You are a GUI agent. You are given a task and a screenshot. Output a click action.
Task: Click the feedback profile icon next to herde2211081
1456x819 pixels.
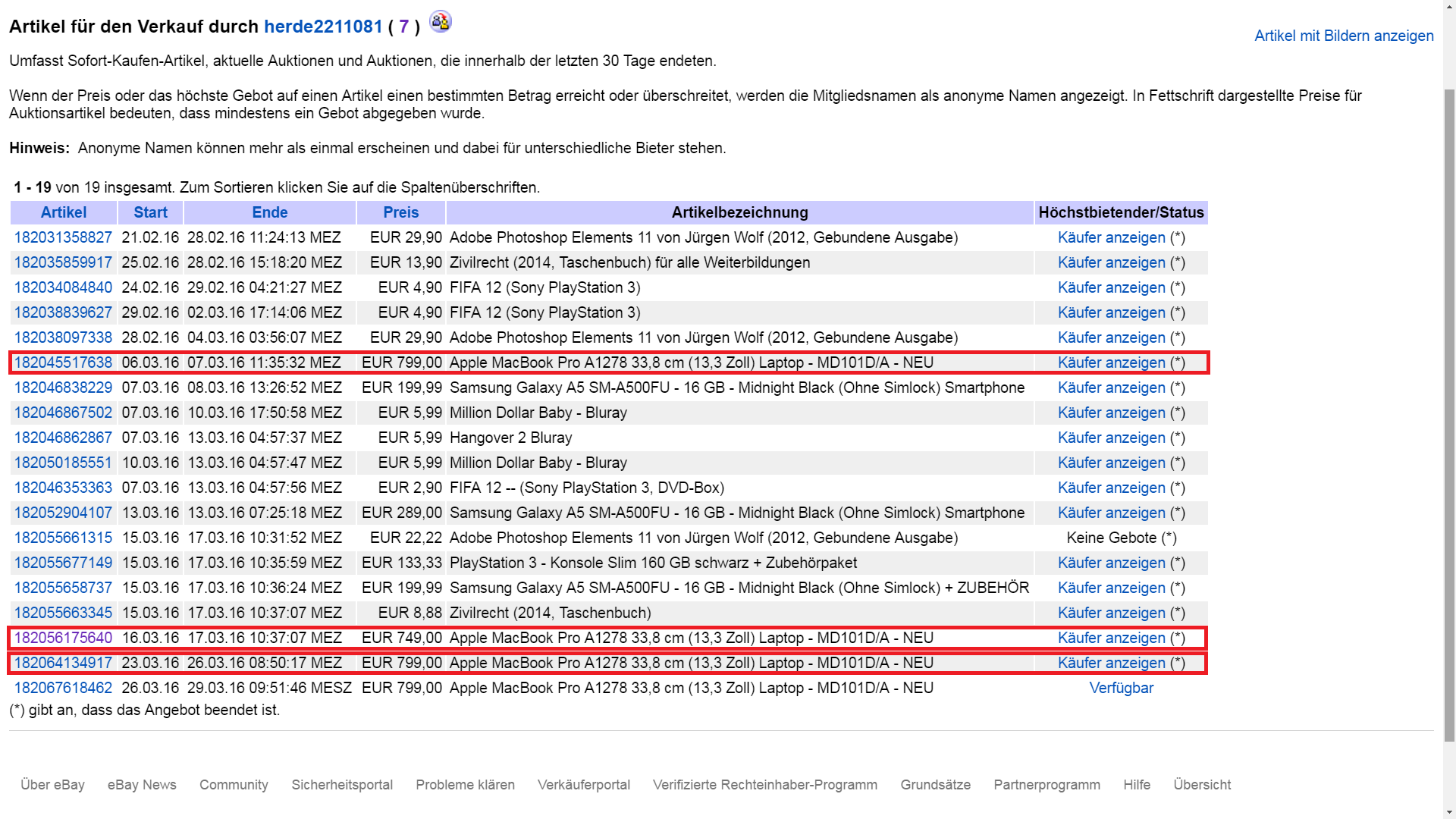[x=440, y=22]
